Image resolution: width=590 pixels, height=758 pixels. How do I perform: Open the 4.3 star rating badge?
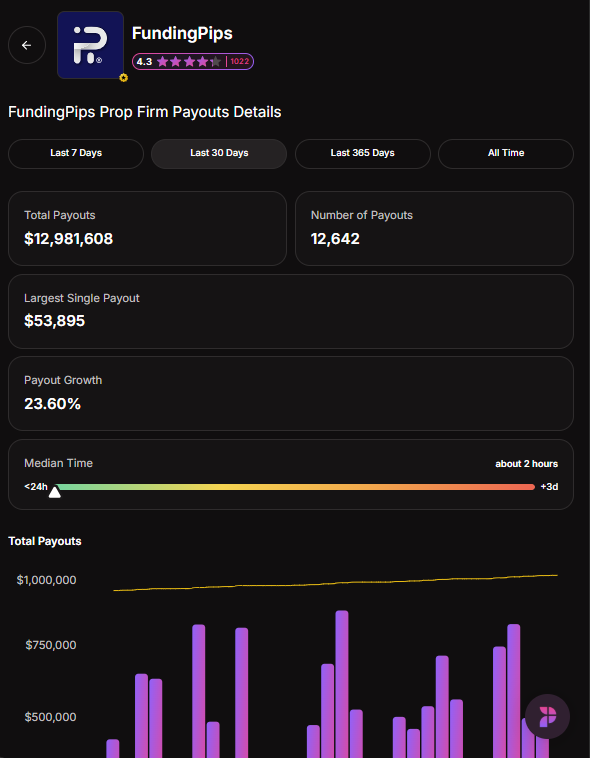point(192,61)
